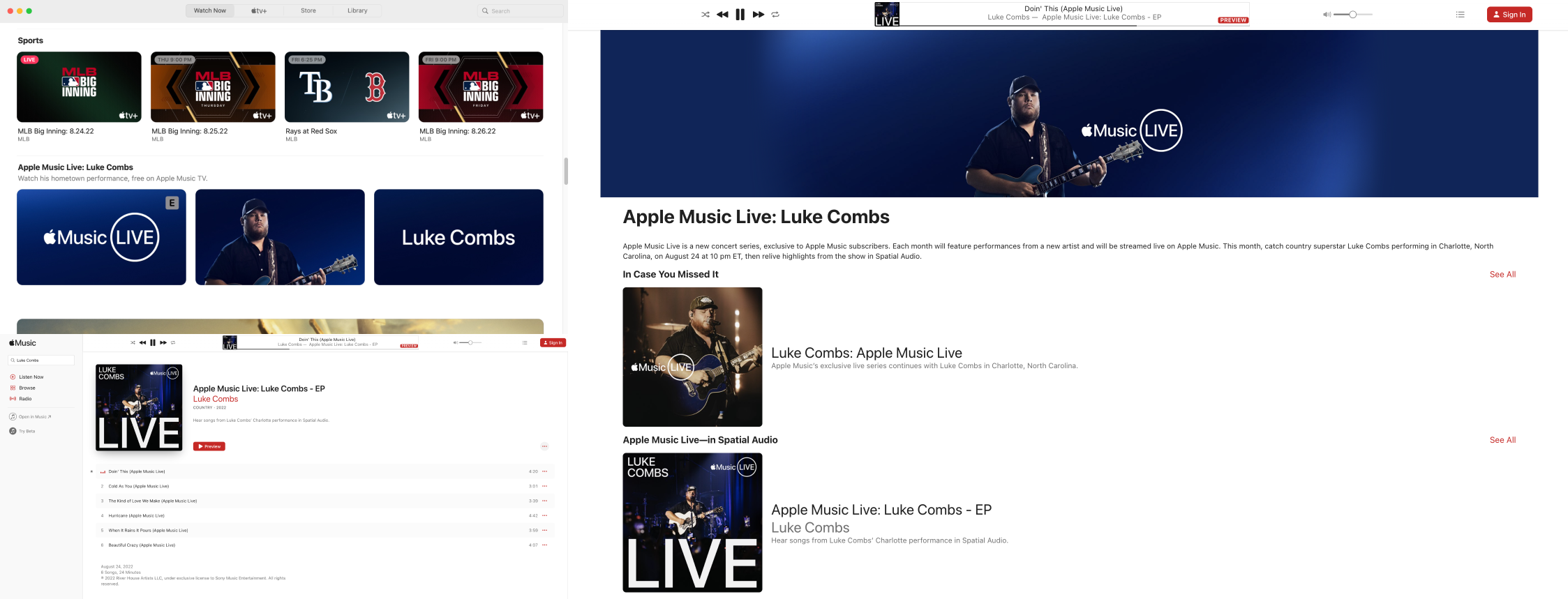Image resolution: width=1568 pixels, height=599 pixels.
Task: Click the Open in Music sidebar link
Action: coord(33,417)
